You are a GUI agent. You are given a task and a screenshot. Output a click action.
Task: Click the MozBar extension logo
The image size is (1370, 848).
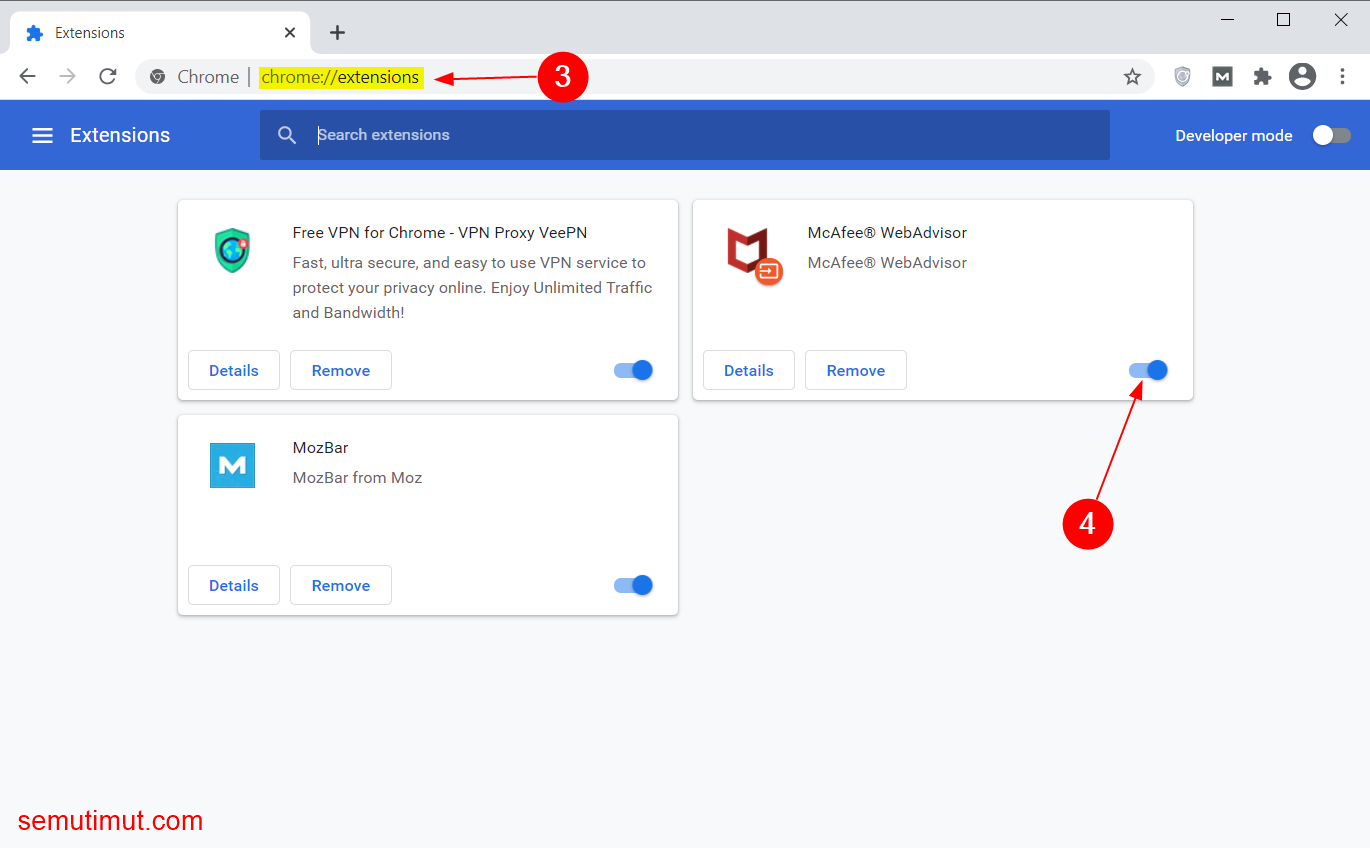coord(232,465)
